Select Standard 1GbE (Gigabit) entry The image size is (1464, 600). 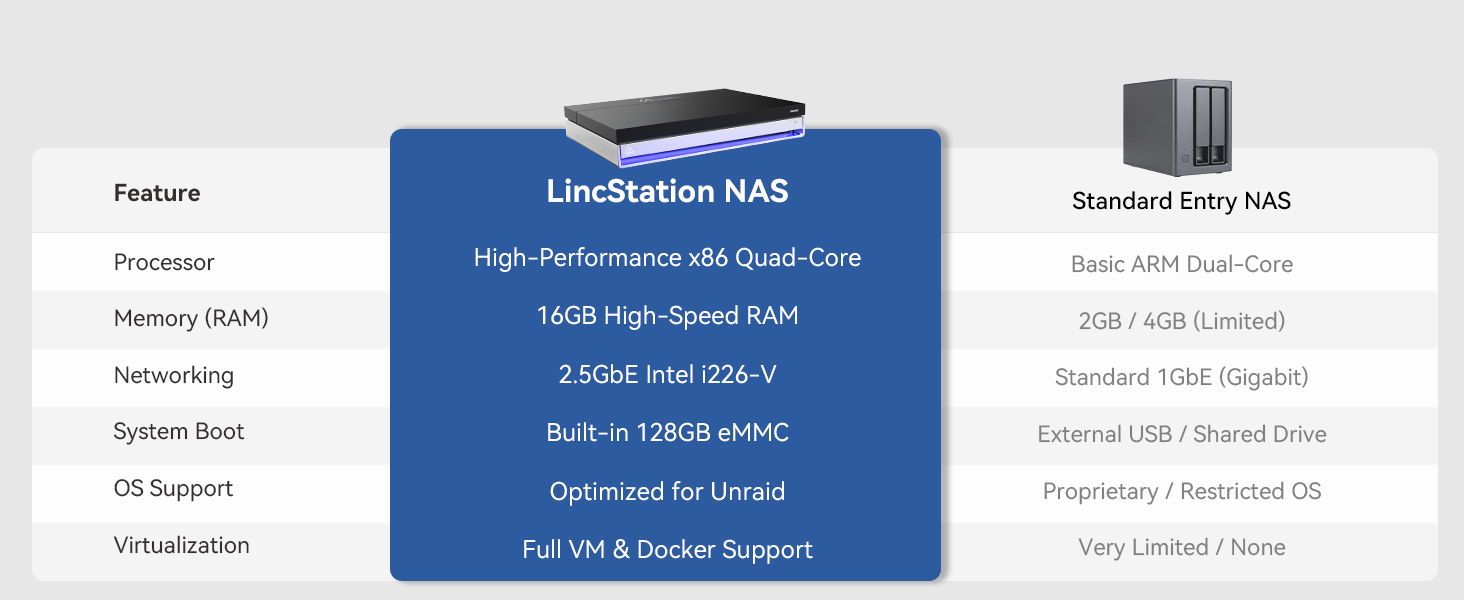tap(1181, 378)
